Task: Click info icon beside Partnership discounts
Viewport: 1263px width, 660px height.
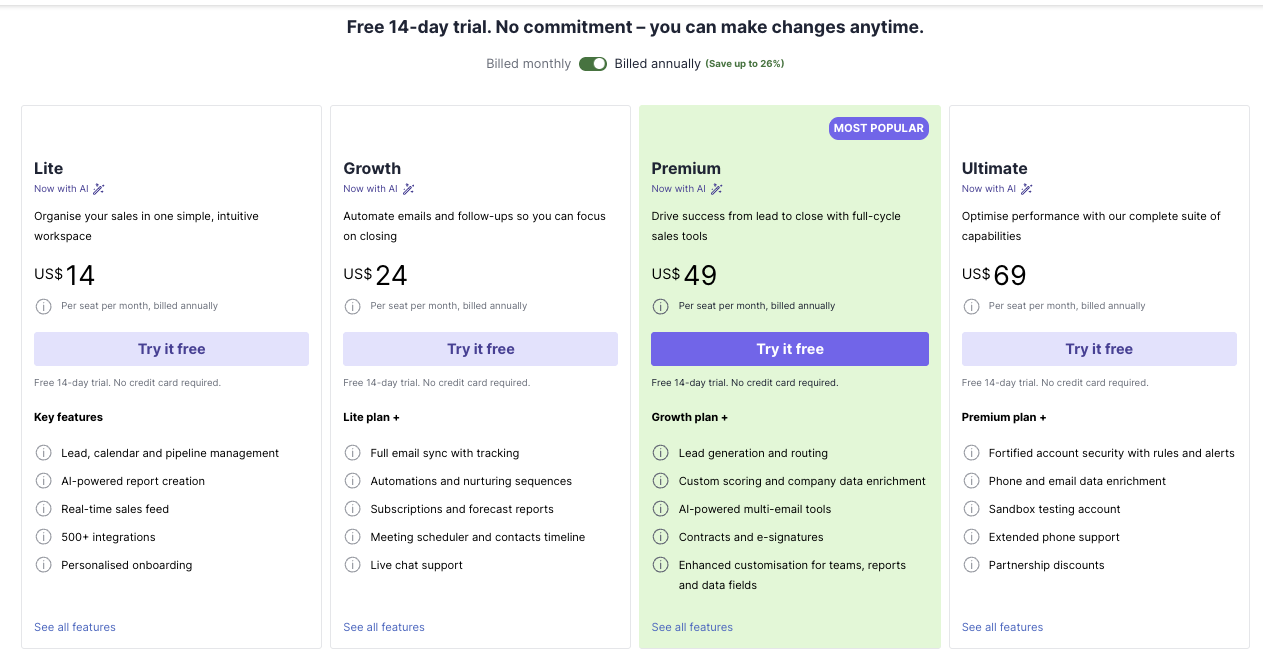Action: 971,565
